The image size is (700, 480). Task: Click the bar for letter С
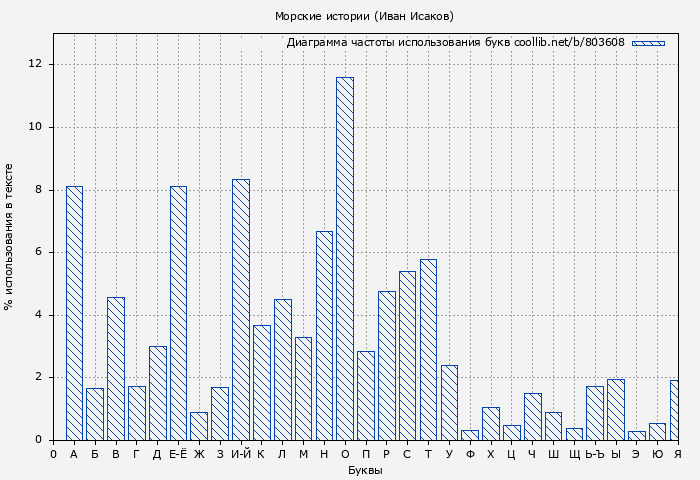(x=407, y=355)
